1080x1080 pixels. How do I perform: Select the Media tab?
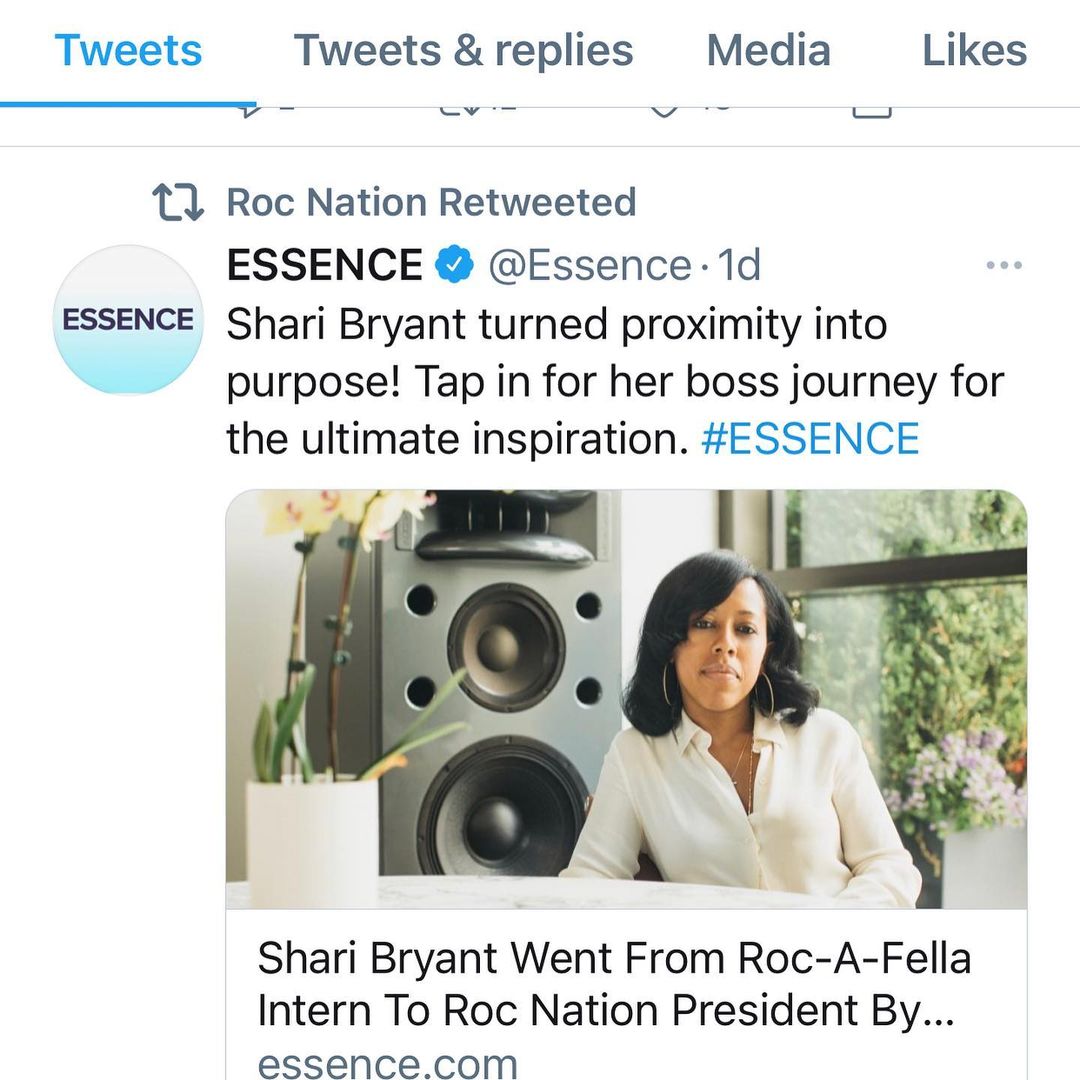(768, 50)
